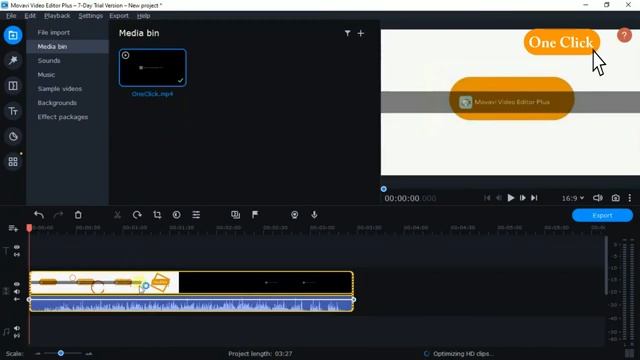The height and width of the screenshot is (360, 640).
Task: Toggle title track visibility eye
Action: coord(17,247)
